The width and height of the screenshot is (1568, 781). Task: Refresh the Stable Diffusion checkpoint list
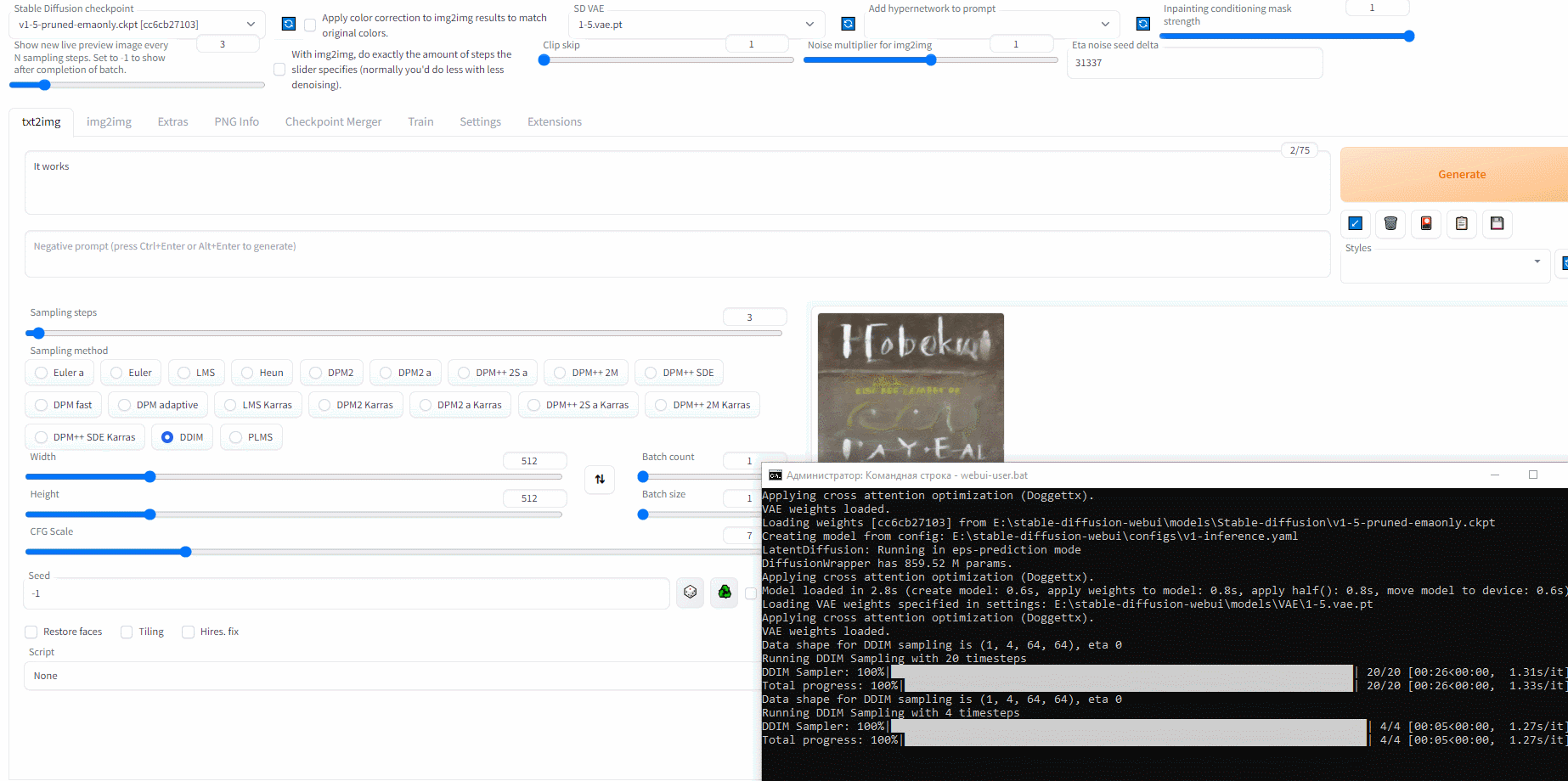pos(289,24)
